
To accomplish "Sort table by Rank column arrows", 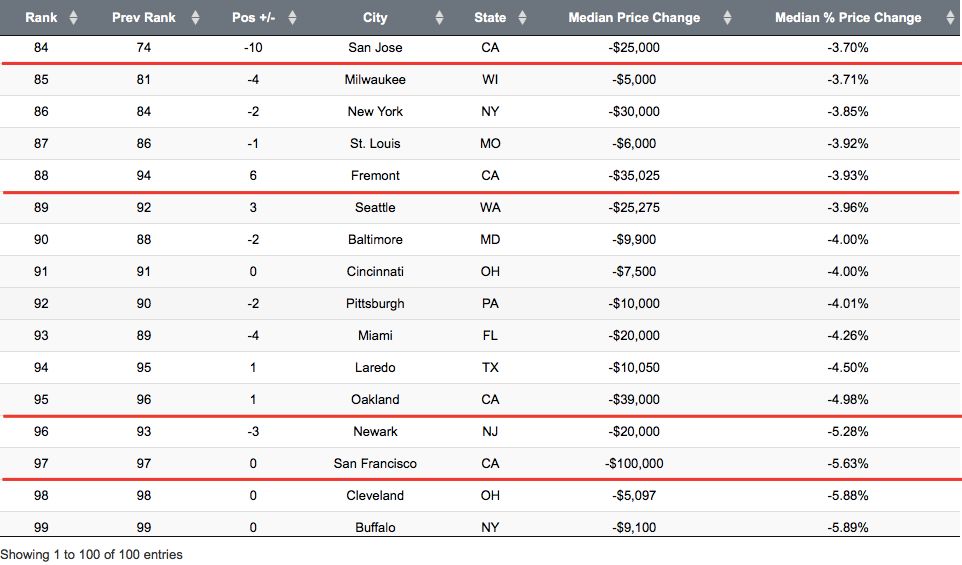I will pos(73,18).
